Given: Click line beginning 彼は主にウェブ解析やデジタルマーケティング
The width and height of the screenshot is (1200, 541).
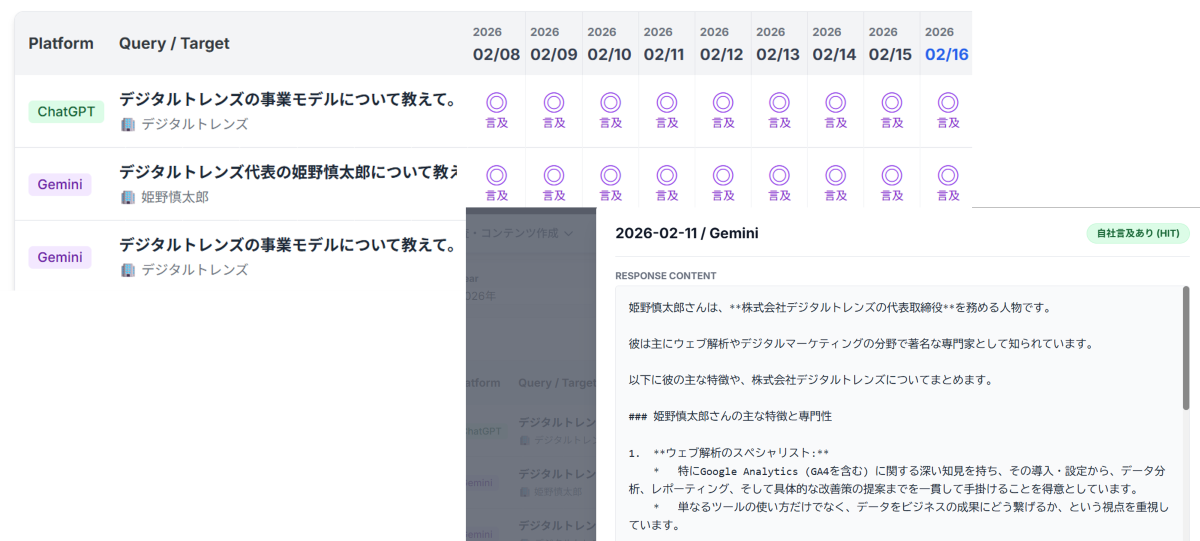Looking at the screenshot, I should 860,344.
